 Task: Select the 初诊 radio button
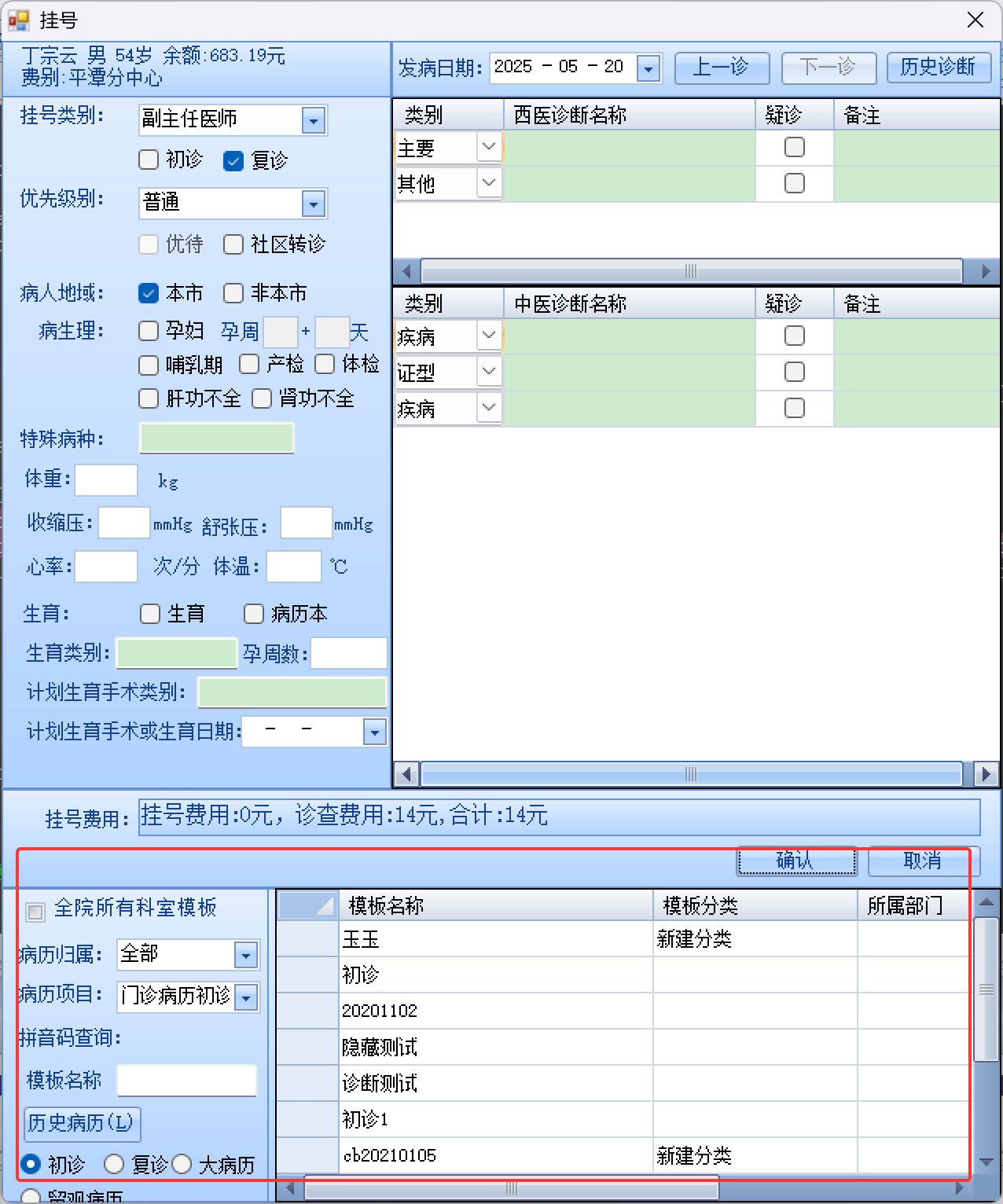(31, 1164)
